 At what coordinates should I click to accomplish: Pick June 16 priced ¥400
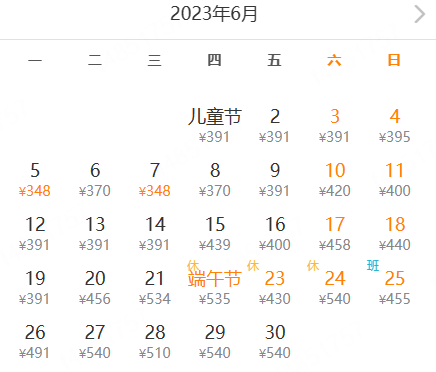click(x=275, y=234)
